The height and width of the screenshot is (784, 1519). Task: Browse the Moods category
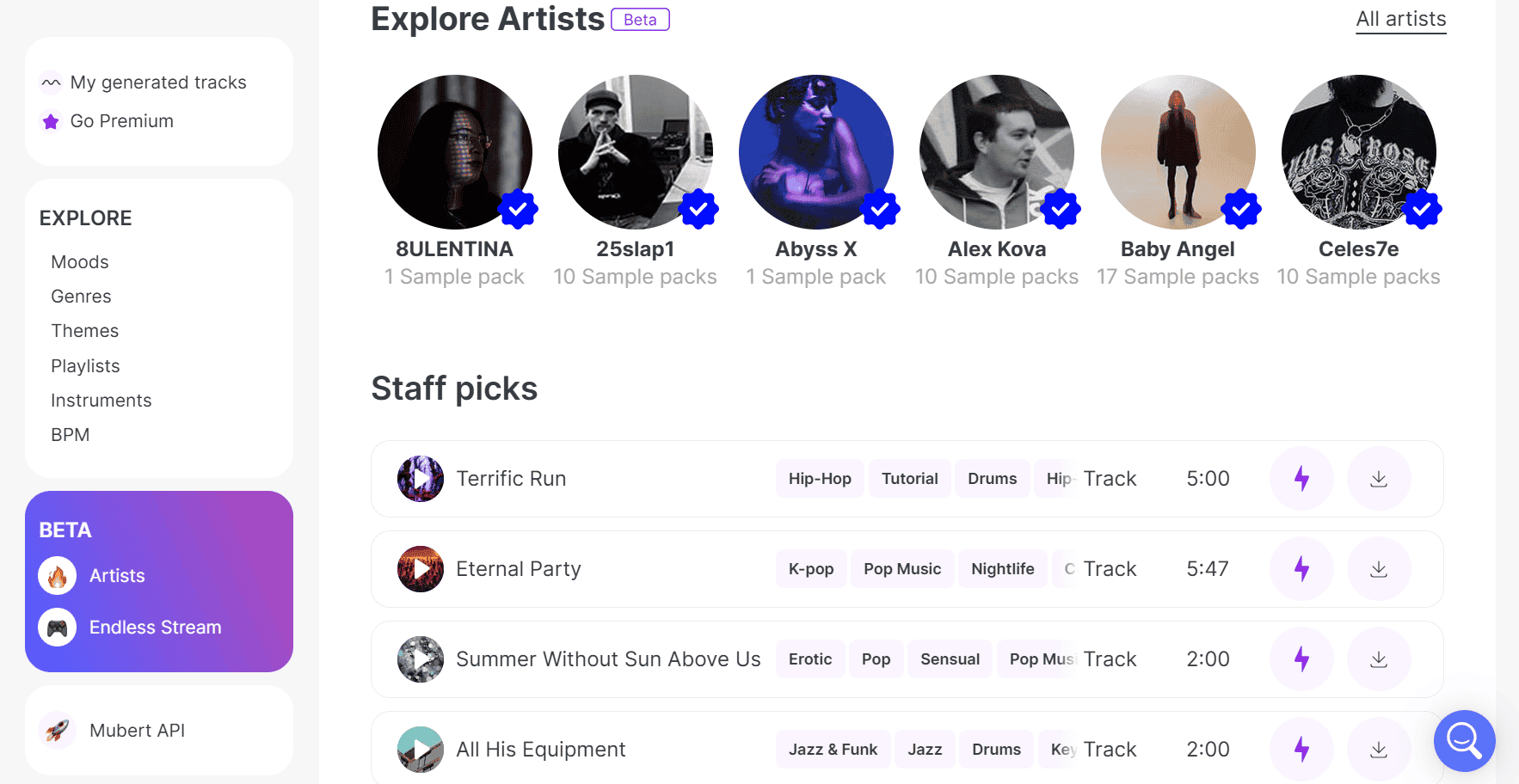(x=79, y=261)
